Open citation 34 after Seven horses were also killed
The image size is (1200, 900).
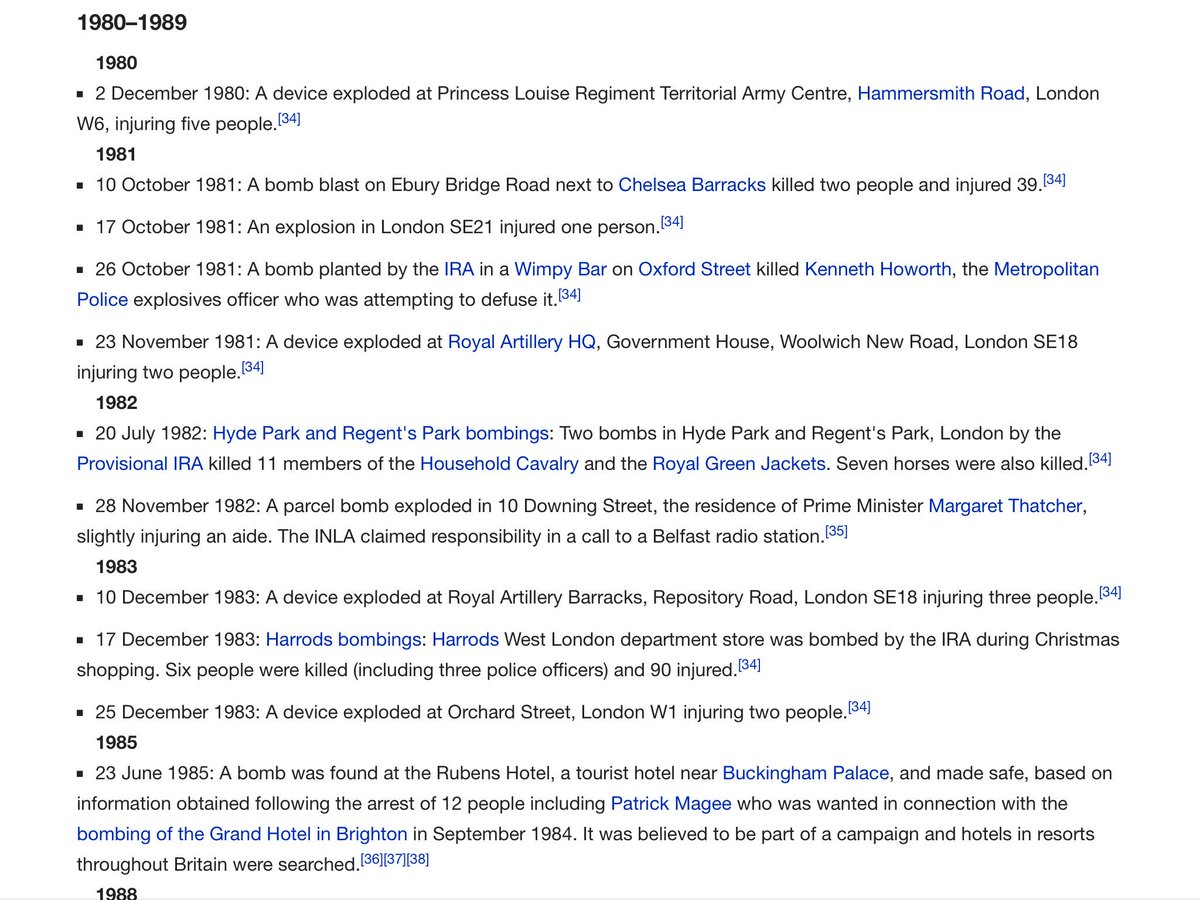(1100, 458)
